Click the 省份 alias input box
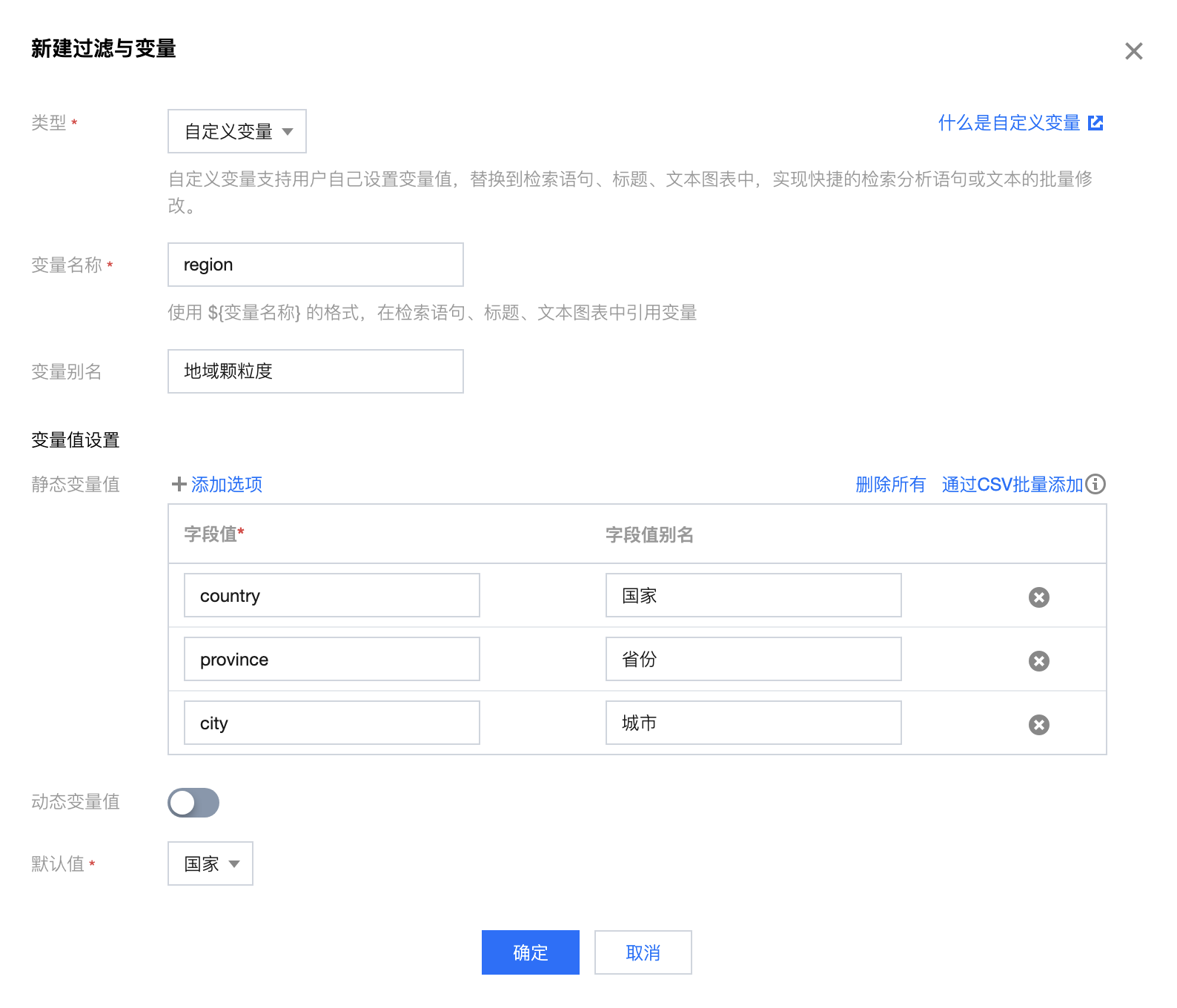 click(x=753, y=659)
